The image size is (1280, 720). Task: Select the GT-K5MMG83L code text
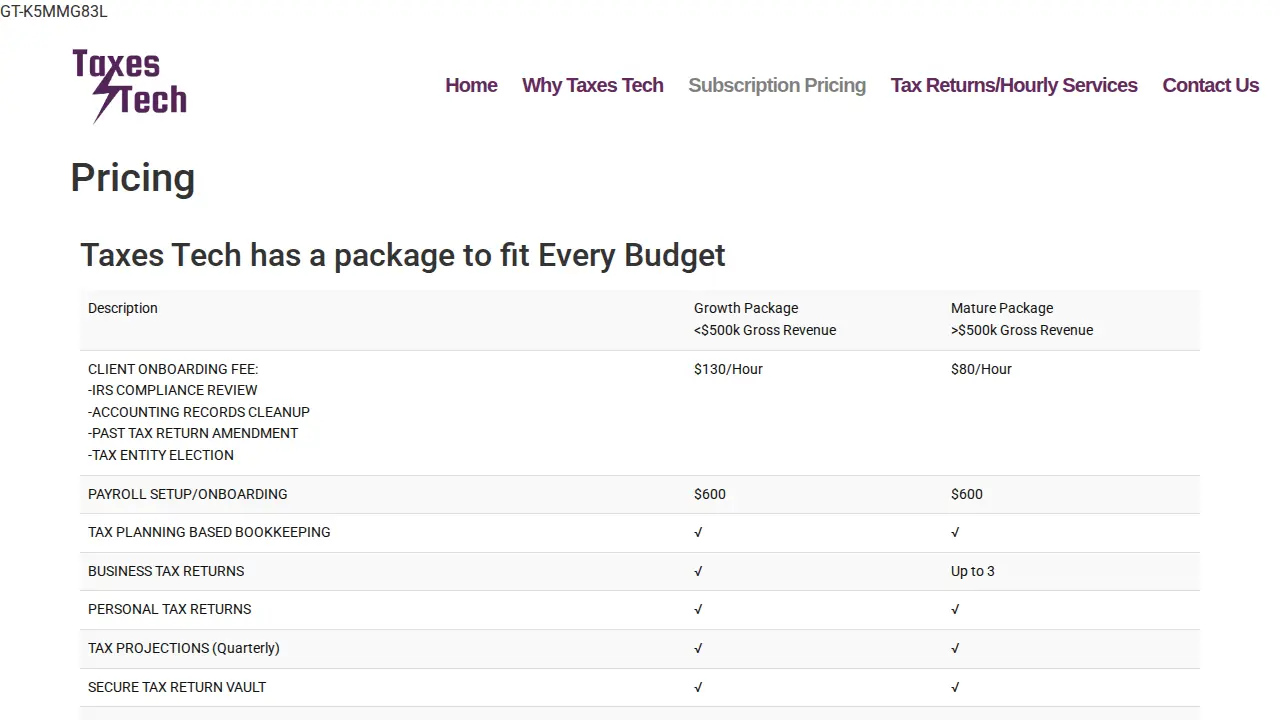click(x=54, y=11)
